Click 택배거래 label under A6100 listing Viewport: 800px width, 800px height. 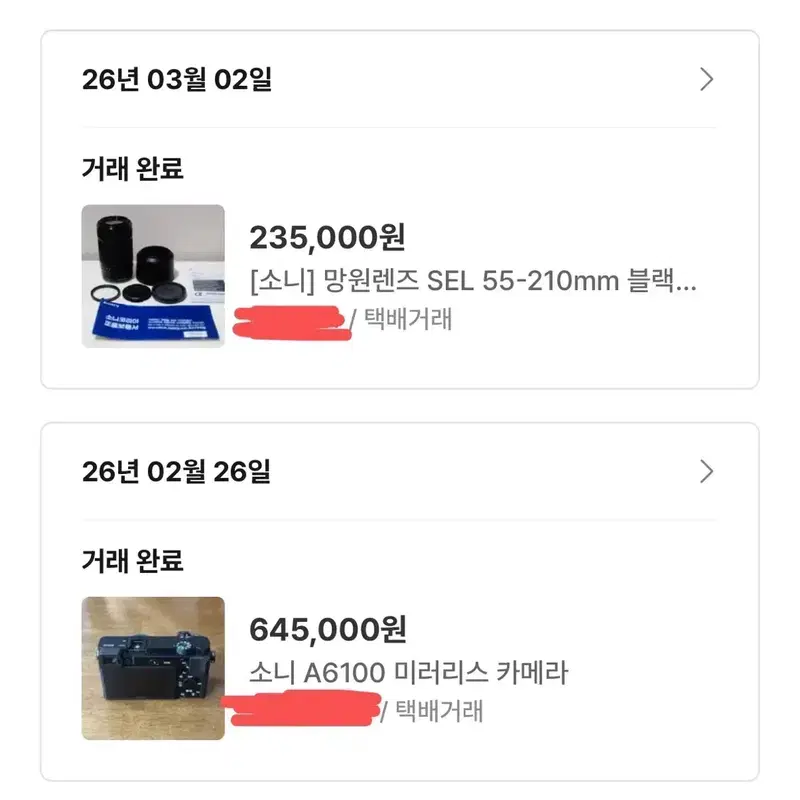point(439,711)
